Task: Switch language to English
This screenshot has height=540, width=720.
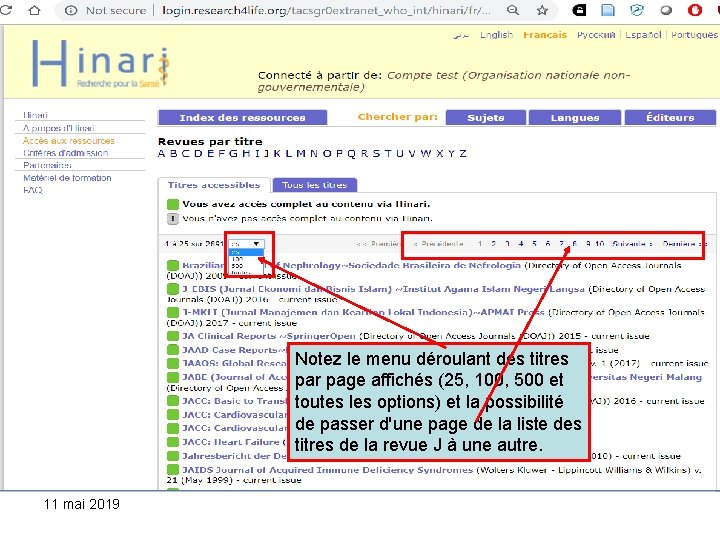Action: (496, 35)
